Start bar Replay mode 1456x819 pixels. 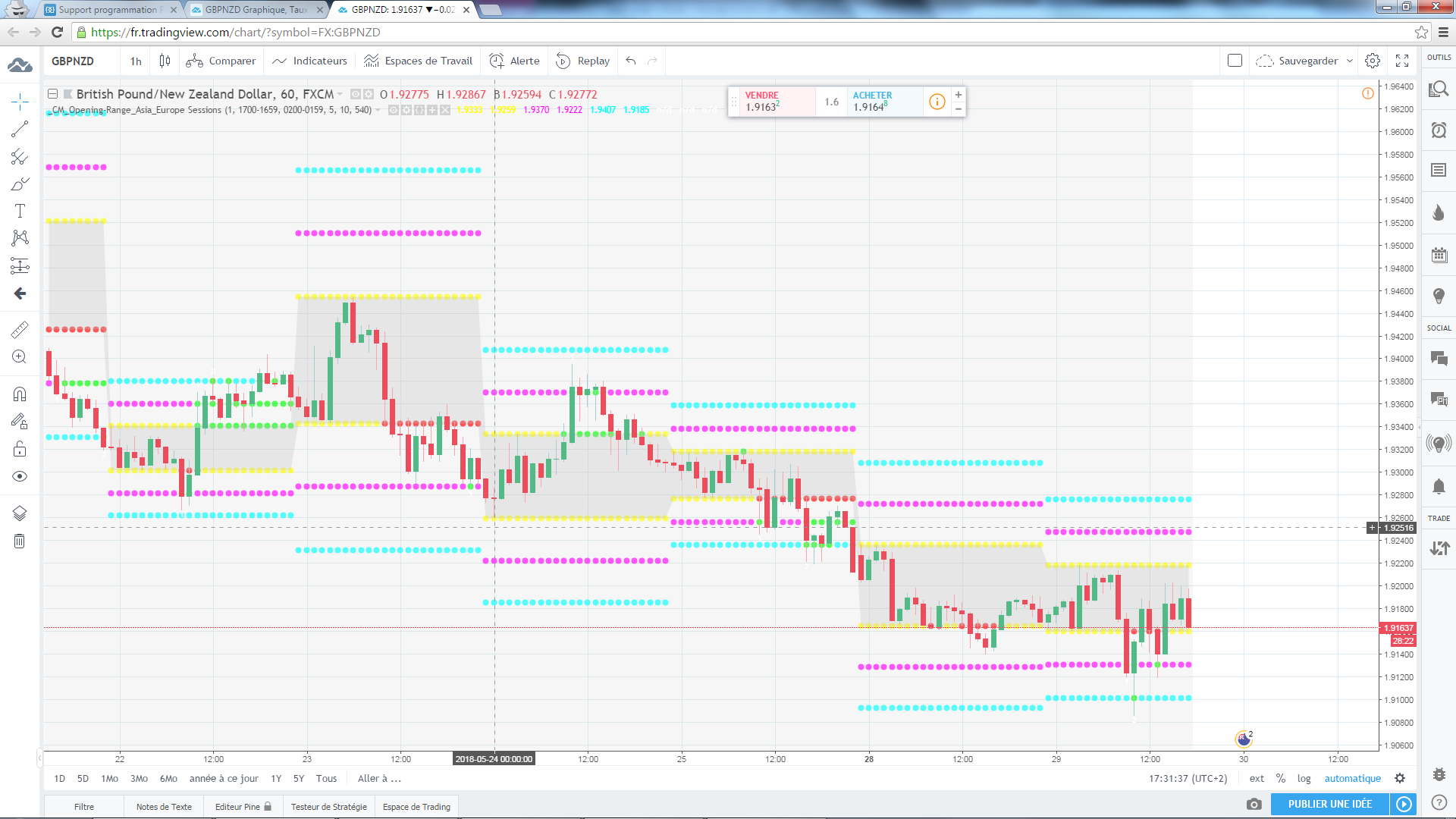[x=582, y=61]
